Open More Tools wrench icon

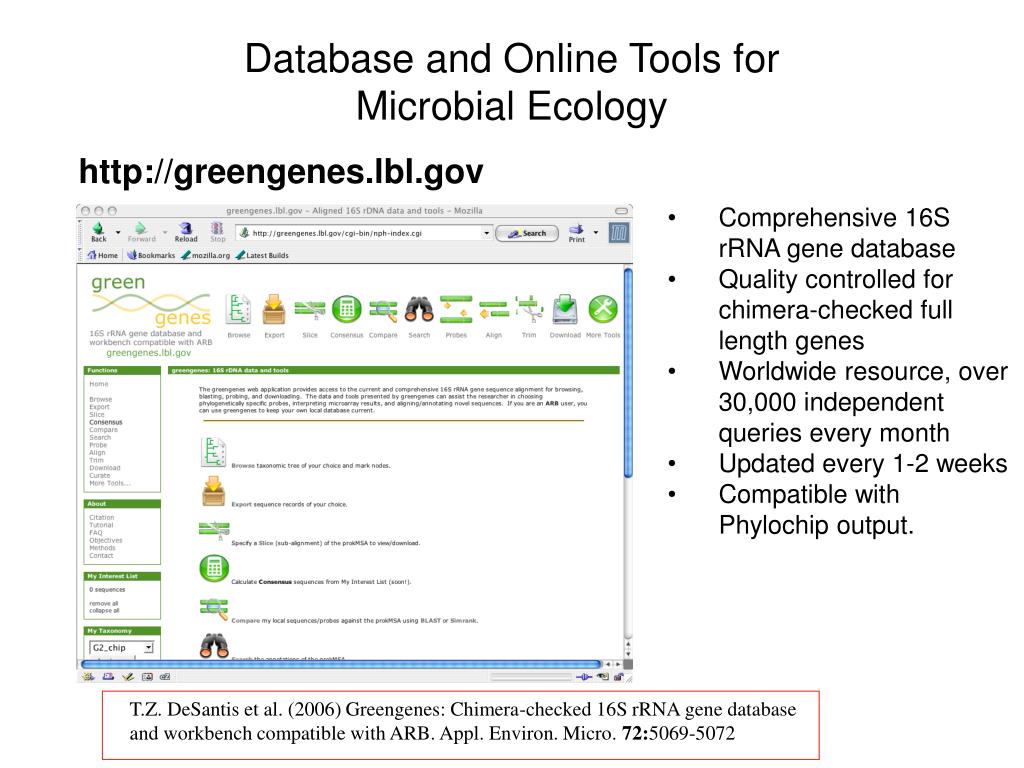coord(603,309)
